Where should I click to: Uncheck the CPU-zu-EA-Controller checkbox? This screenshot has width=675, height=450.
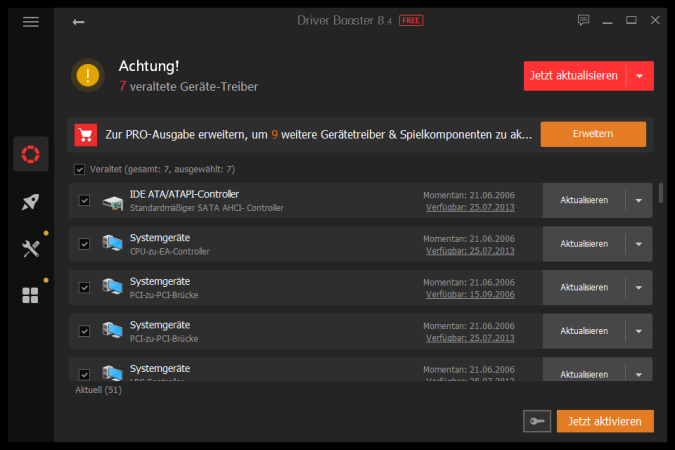tap(84, 244)
